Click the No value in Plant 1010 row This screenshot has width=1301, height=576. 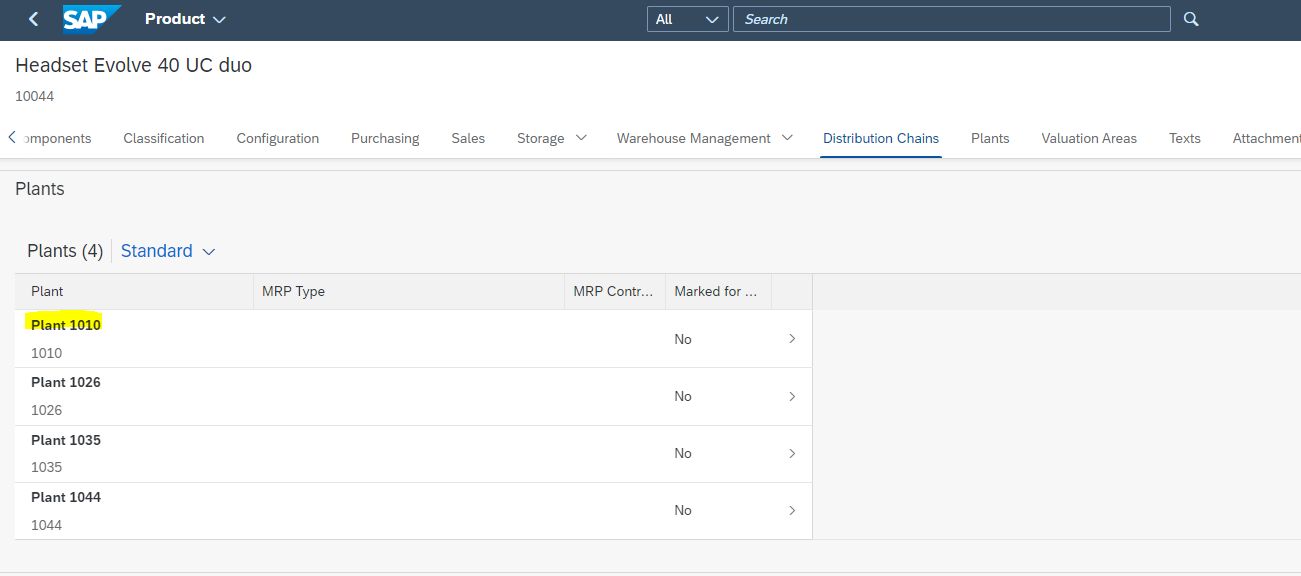click(x=683, y=339)
